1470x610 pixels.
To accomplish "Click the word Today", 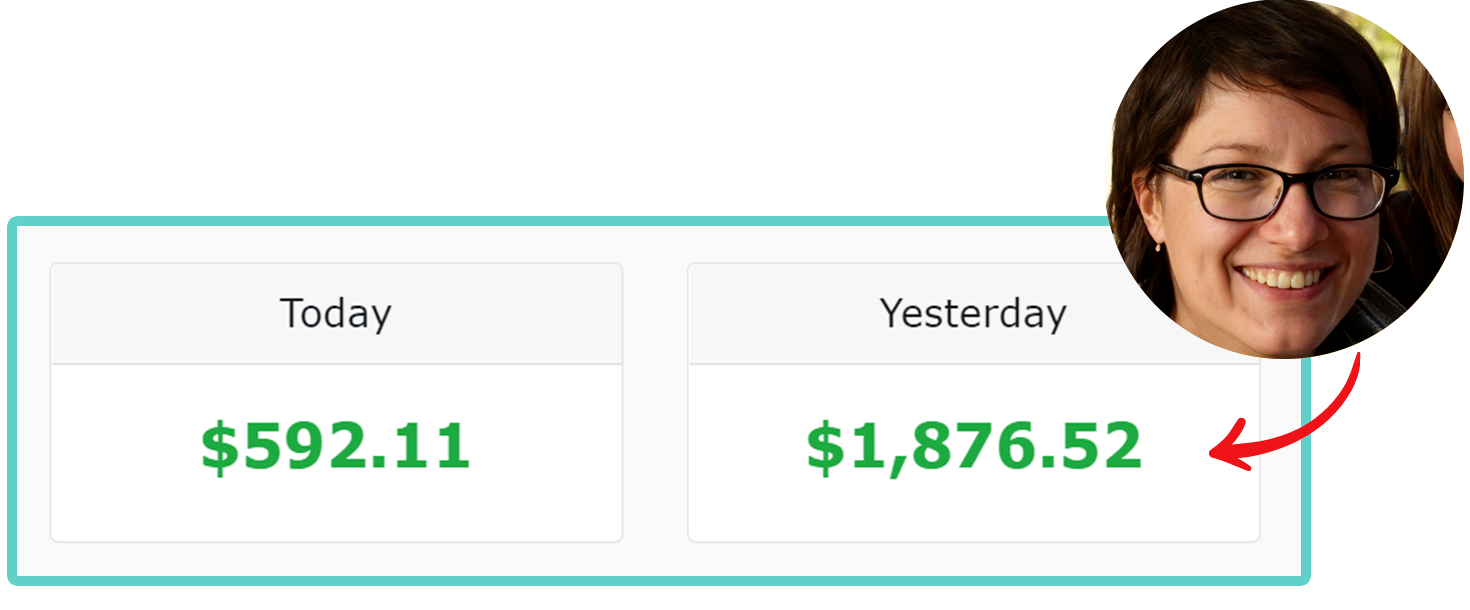I will [x=336, y=314].
